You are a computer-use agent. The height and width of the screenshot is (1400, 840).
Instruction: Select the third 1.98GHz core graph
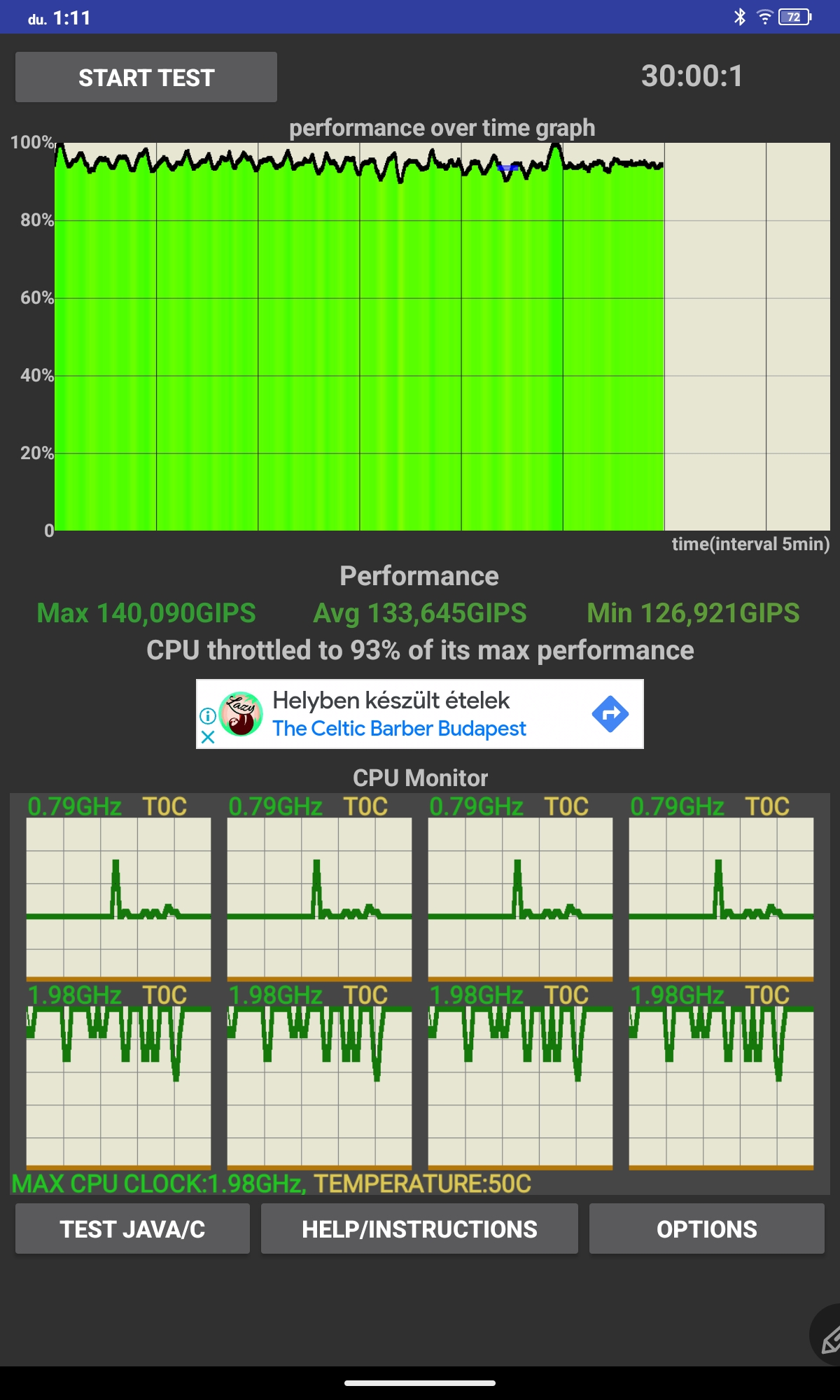520,1088
